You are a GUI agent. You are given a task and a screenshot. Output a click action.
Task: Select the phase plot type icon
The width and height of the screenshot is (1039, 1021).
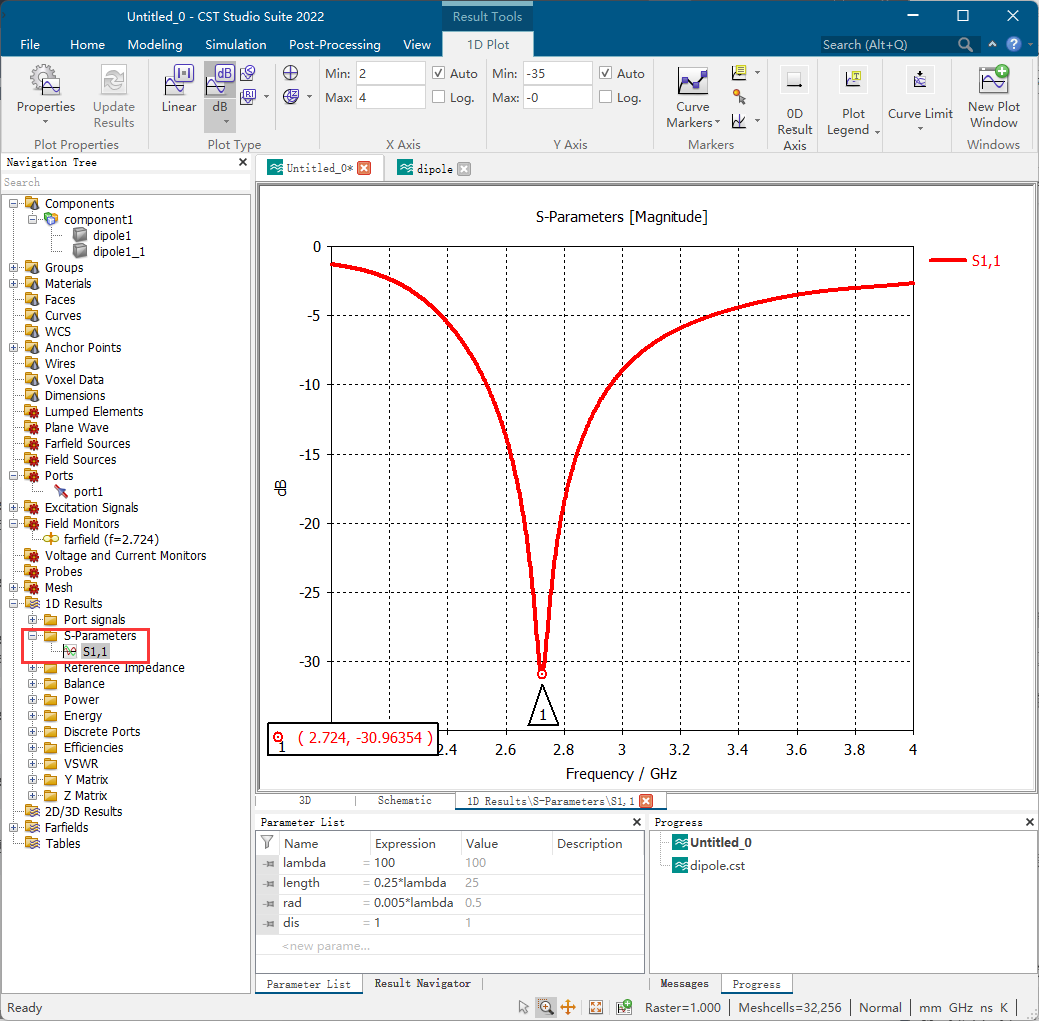[248, 73]
